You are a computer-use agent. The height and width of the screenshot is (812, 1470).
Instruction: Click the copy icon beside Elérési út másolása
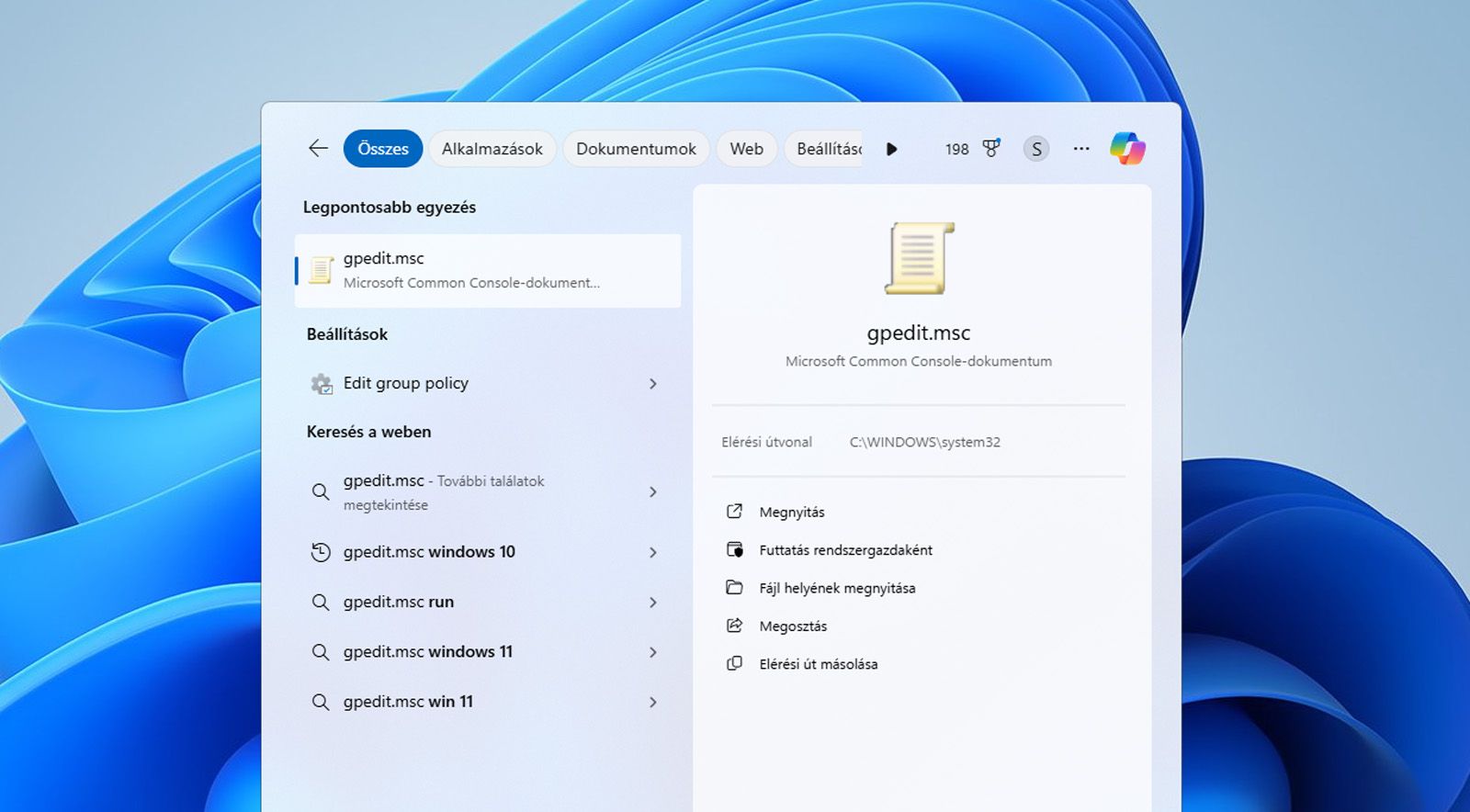point(734,663)
